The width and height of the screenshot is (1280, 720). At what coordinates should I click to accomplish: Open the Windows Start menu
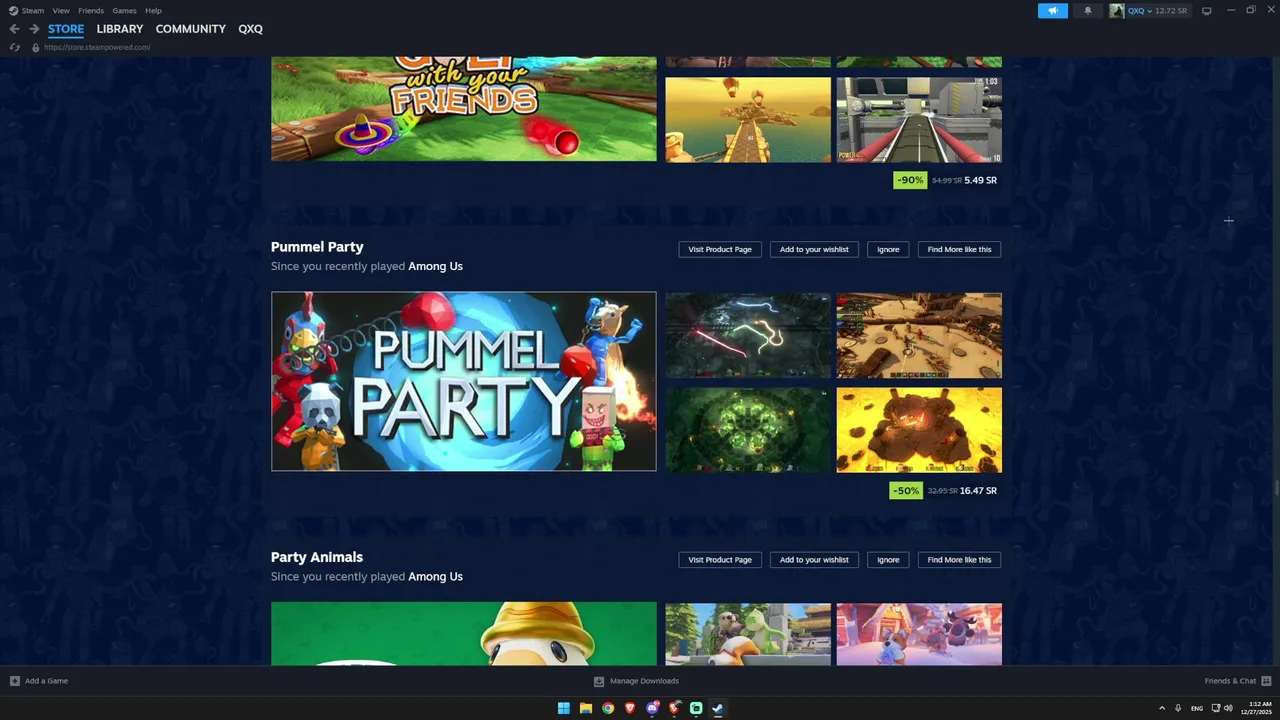pos(564,708)
